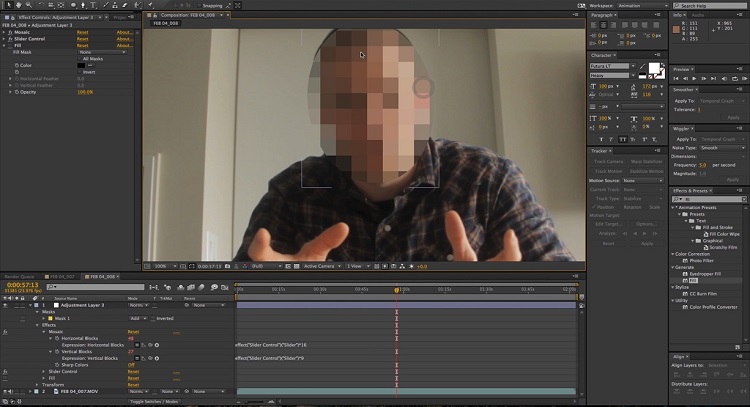The width and height of the screenshot is (750, 407).
Task: Open expression language menu for Vertical Blocks
Action: [x=157, y=358]
